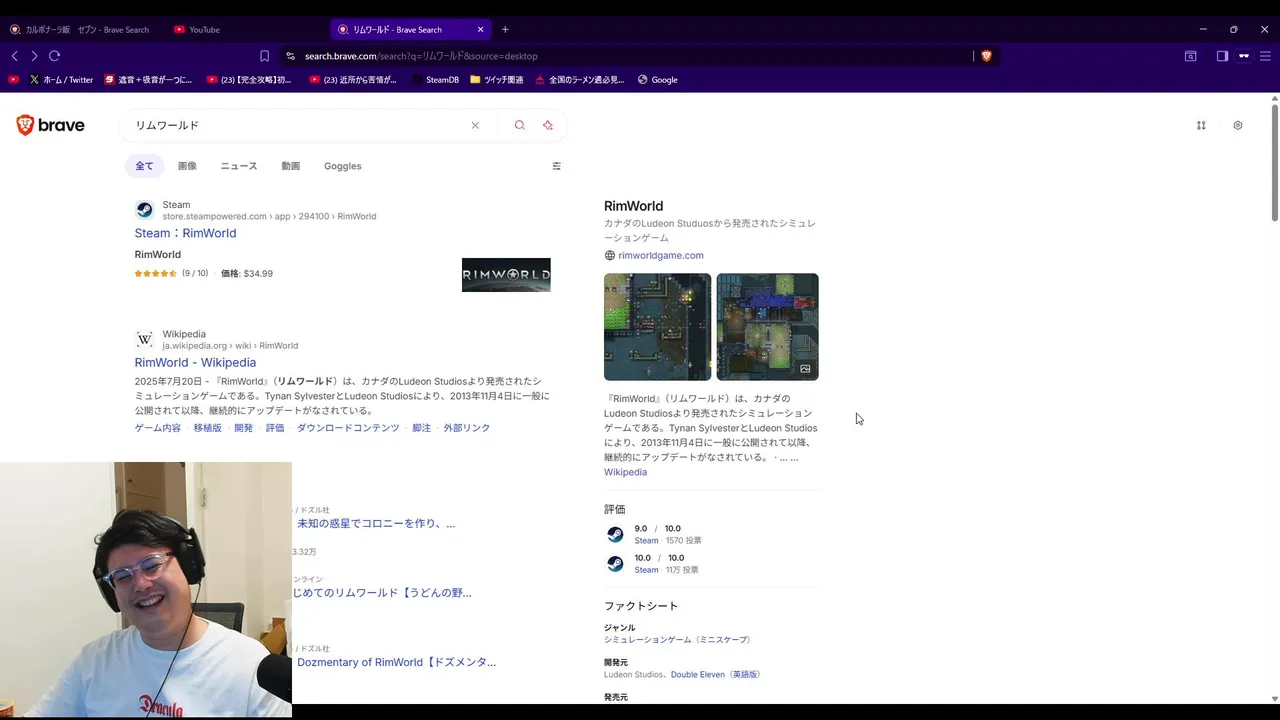
Task: Toggle the browser sidebar panel icon
Action: pos(1222,56)
